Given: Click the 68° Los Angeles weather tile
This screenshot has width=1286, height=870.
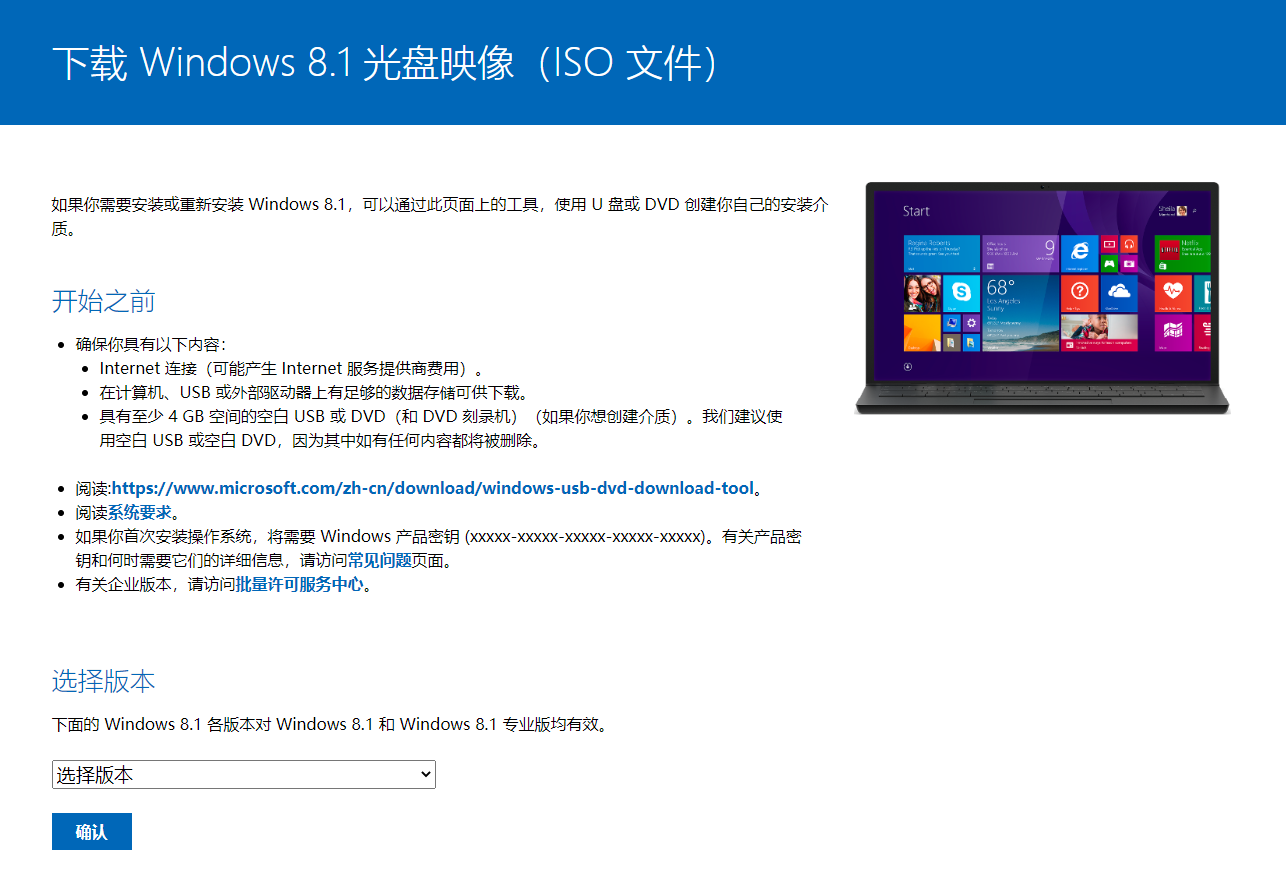Looking at the screenshot, I should pyautogui.click(x=1021, y=313).
